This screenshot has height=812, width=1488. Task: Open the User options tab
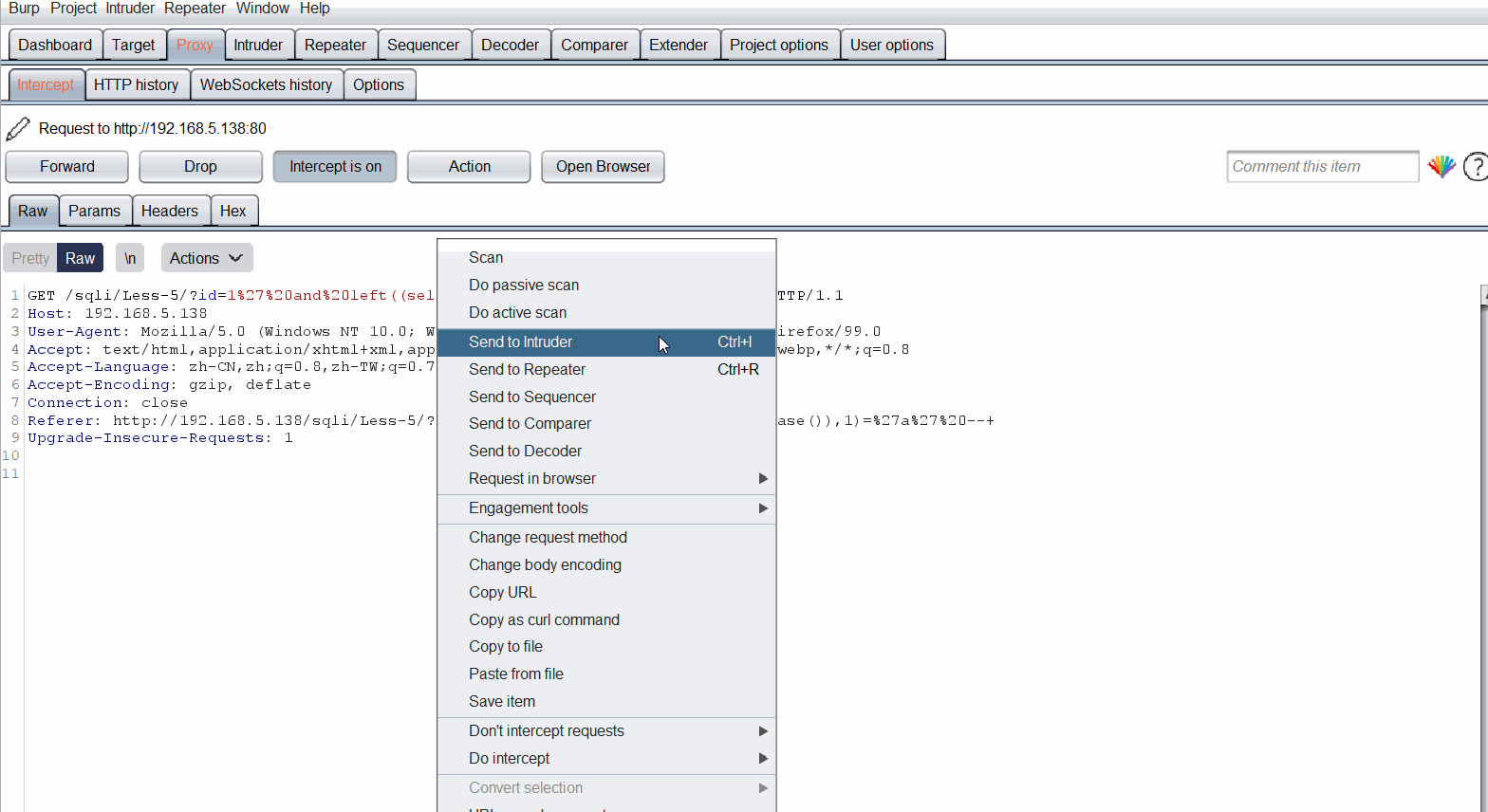(x=892, y=46)
